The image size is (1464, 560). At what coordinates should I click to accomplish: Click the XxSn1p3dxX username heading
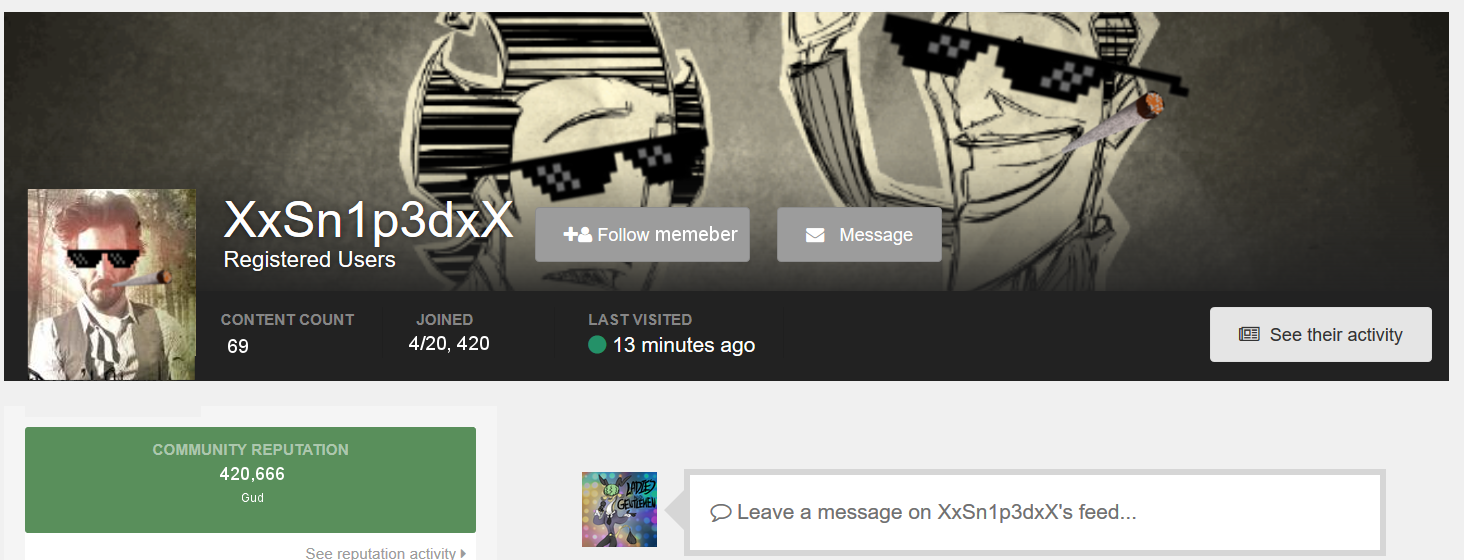(368, 220)
